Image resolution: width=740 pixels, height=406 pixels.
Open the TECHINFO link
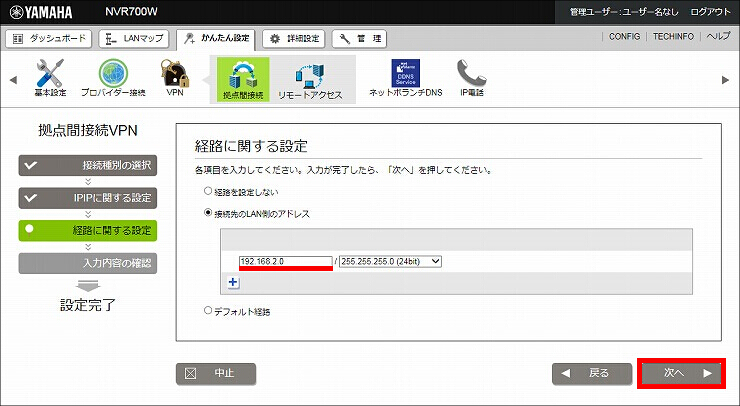[673, 36]
